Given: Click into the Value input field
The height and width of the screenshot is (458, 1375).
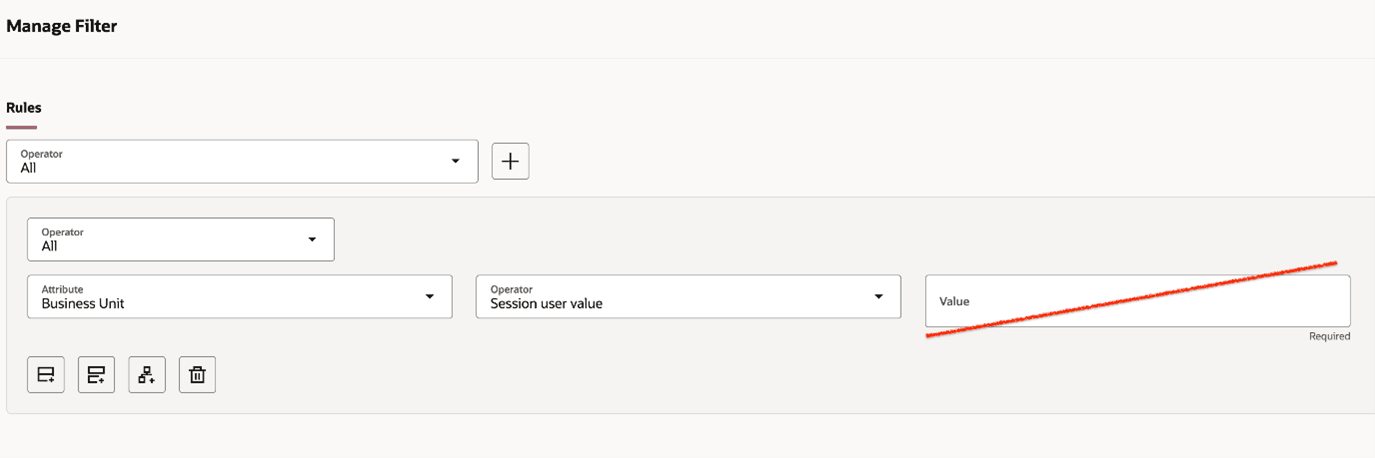Looking at the screenshot, I should click(1137, 301).
